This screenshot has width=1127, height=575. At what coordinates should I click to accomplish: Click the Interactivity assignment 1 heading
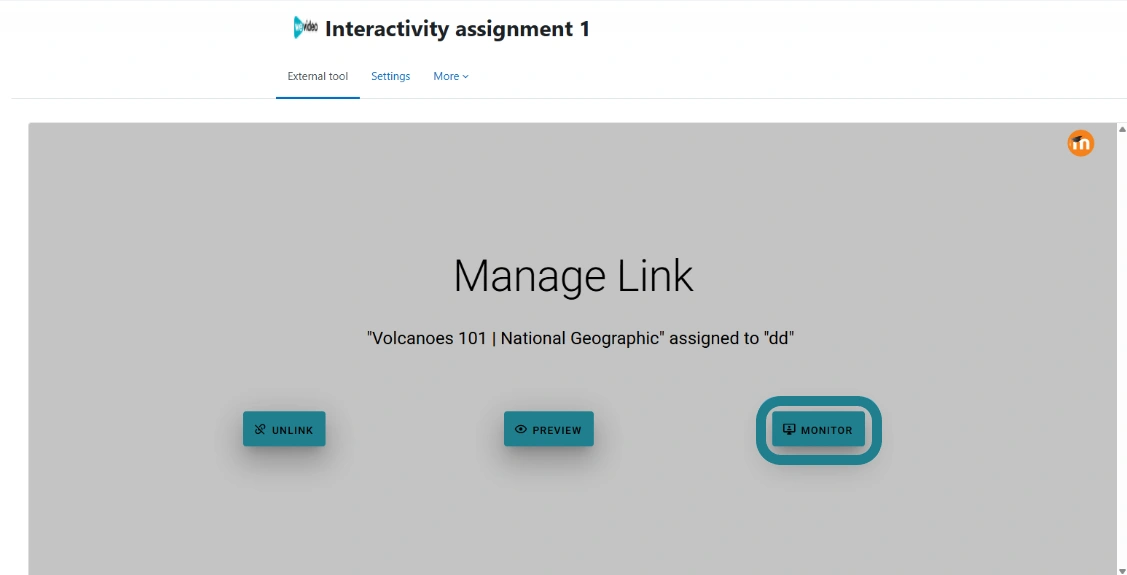[x=457, y=29]
